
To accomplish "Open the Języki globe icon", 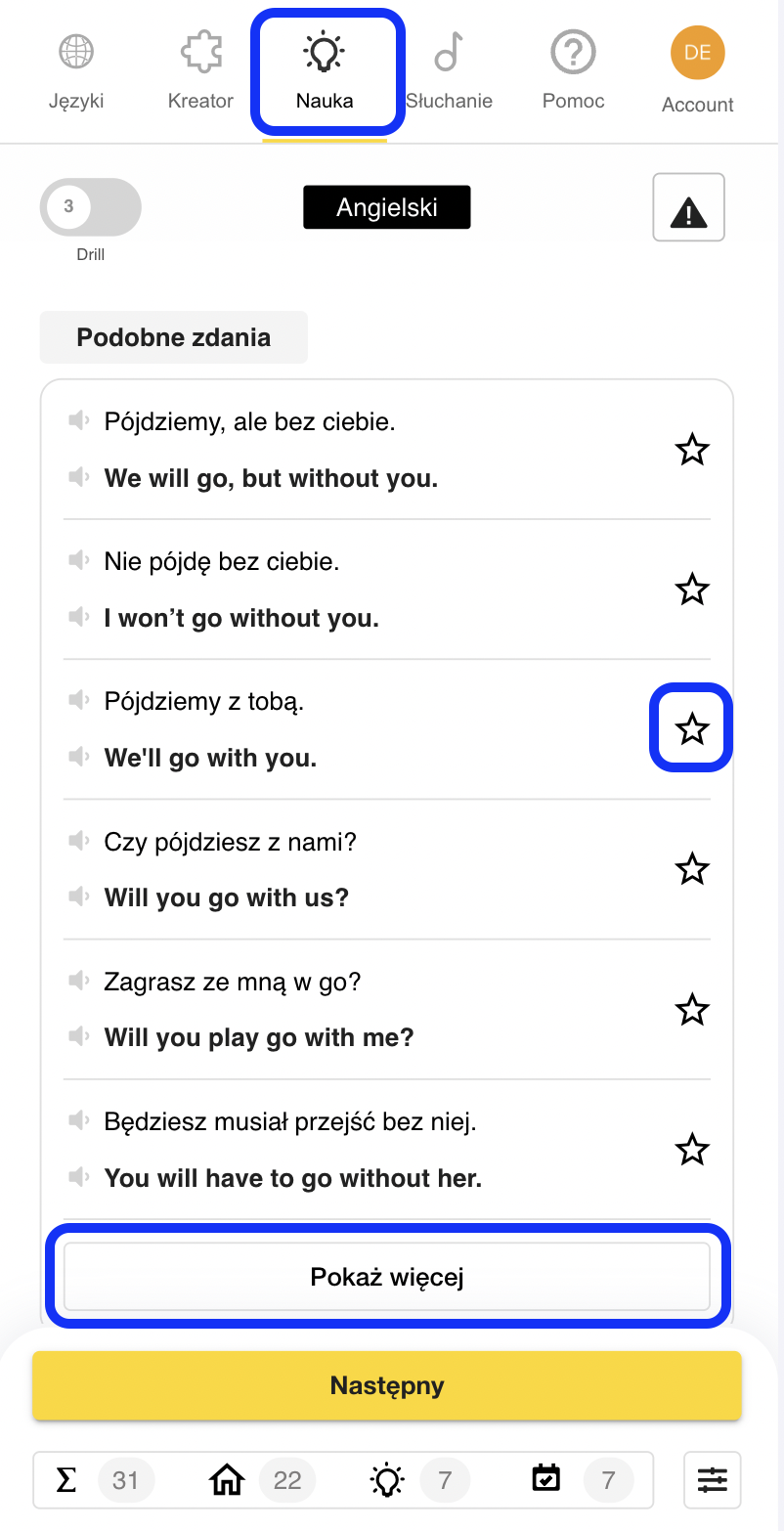I will pos(76,52).
